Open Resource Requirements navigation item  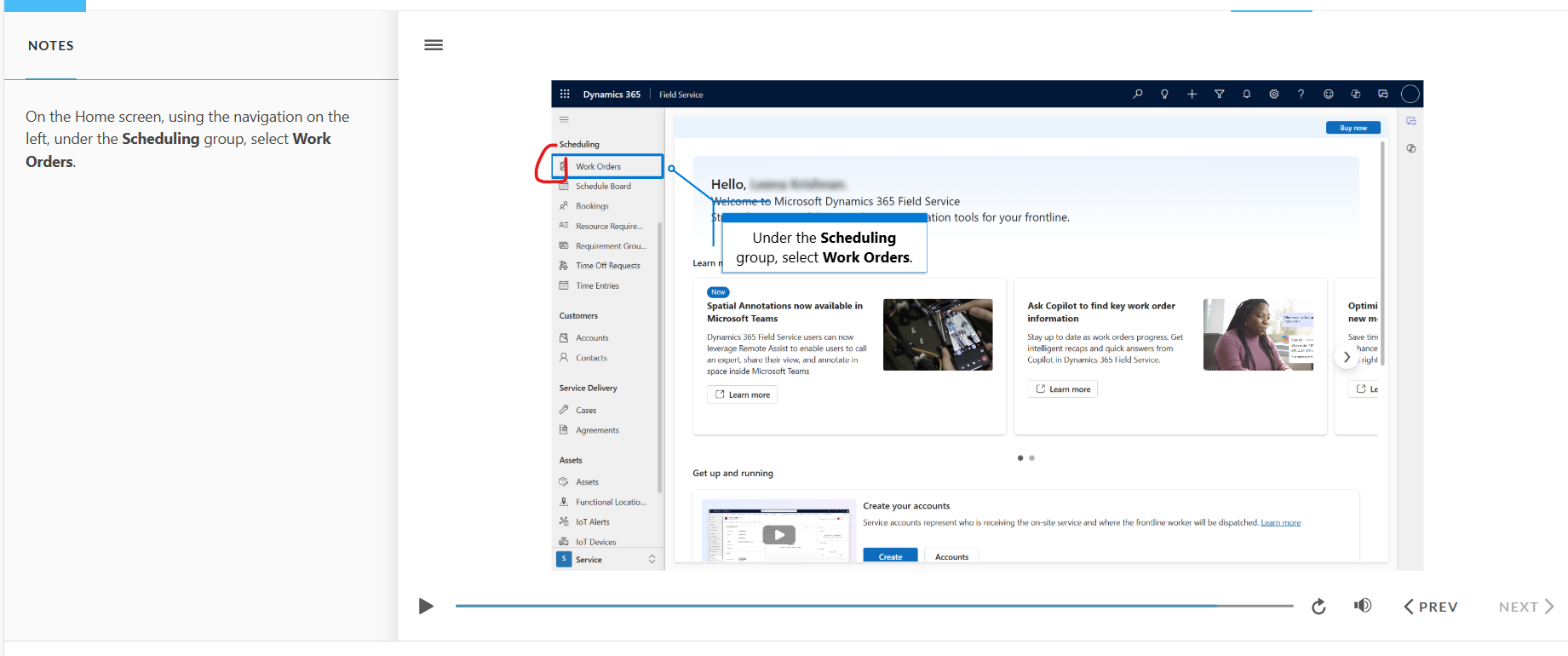607,227
